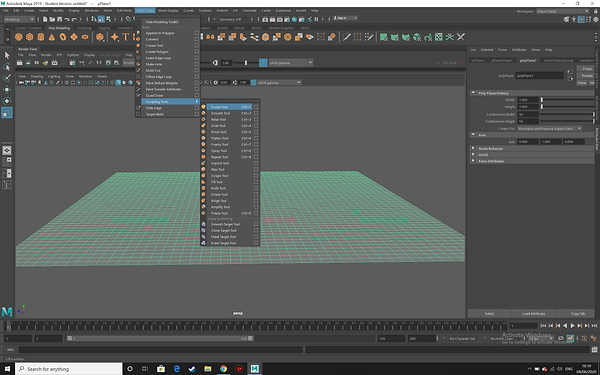This screenshot has height=375, width=600.
Task: Click the Mask Target Tool icon
Action: pos(203,237)
